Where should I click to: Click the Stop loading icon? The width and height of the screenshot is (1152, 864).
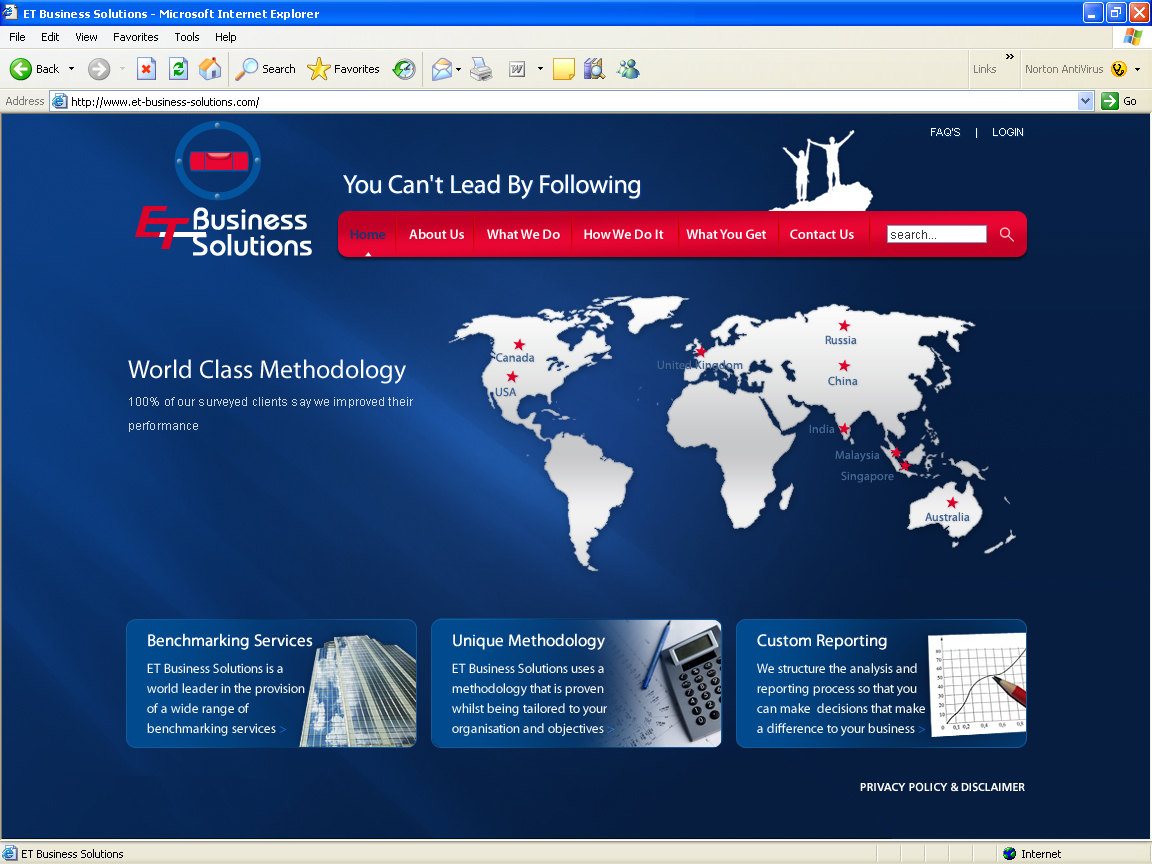[x=146, y=69]
